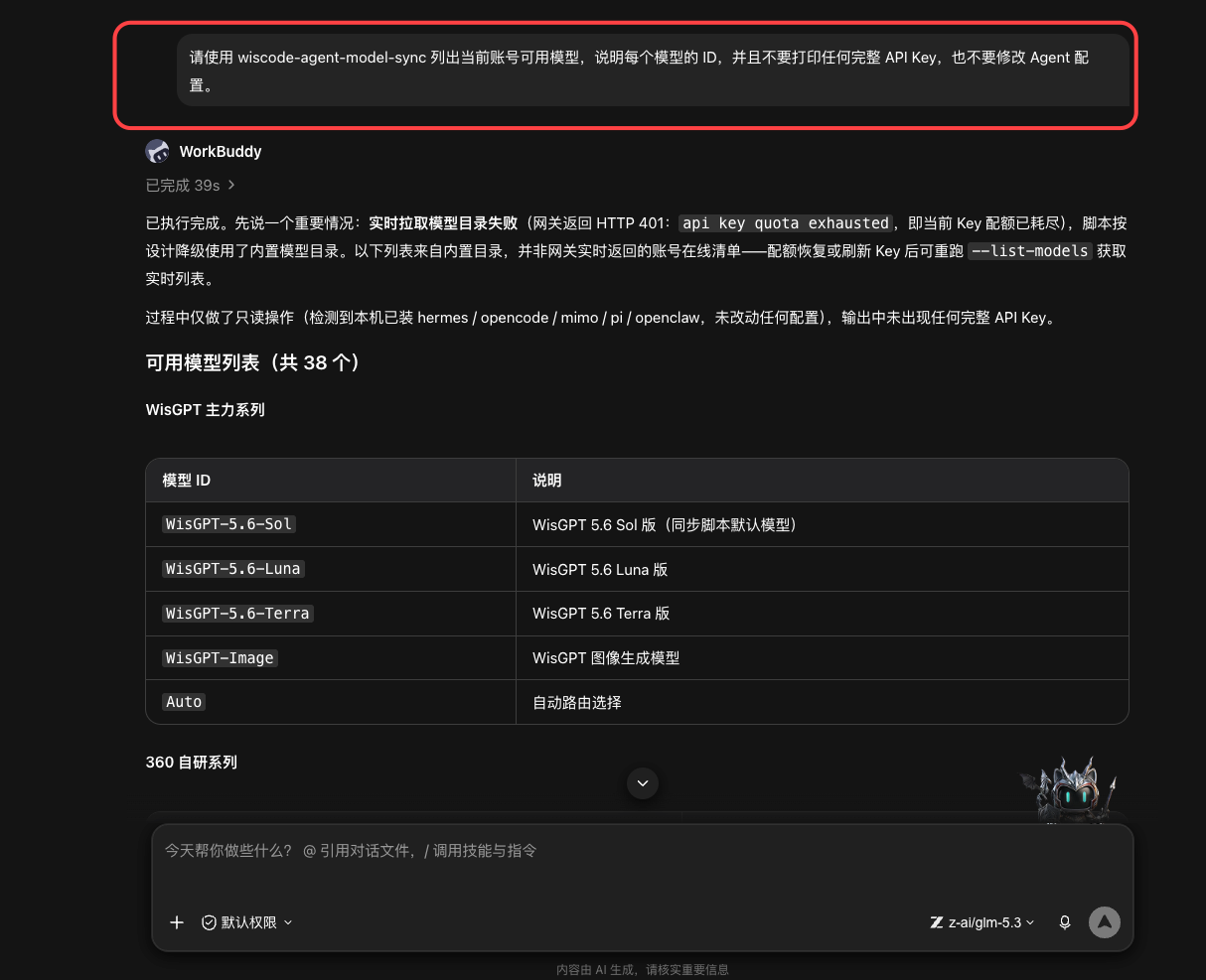Image resolution: width=1206 pixels, height=980 pixels.
Task: Expand the 已完成 39s details chevron
Action: [231, 186]
